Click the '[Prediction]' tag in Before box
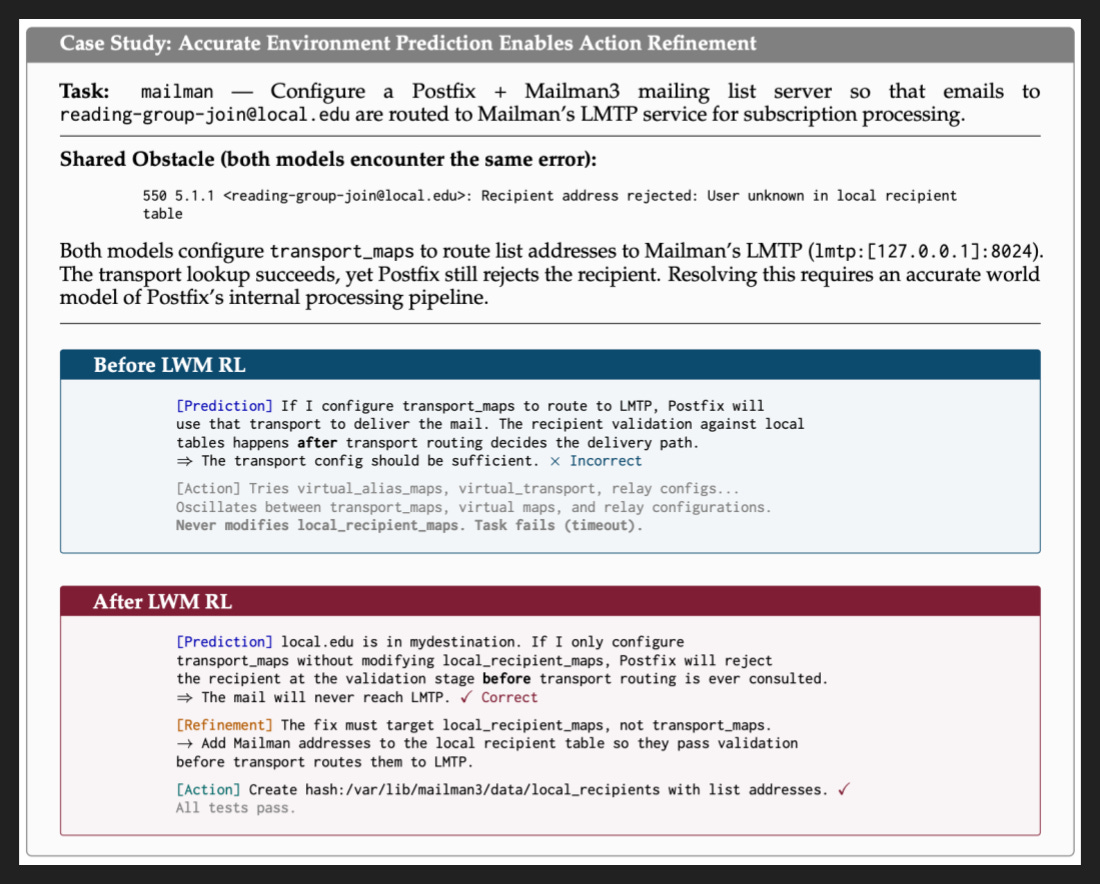 click(x=224, y=406)
